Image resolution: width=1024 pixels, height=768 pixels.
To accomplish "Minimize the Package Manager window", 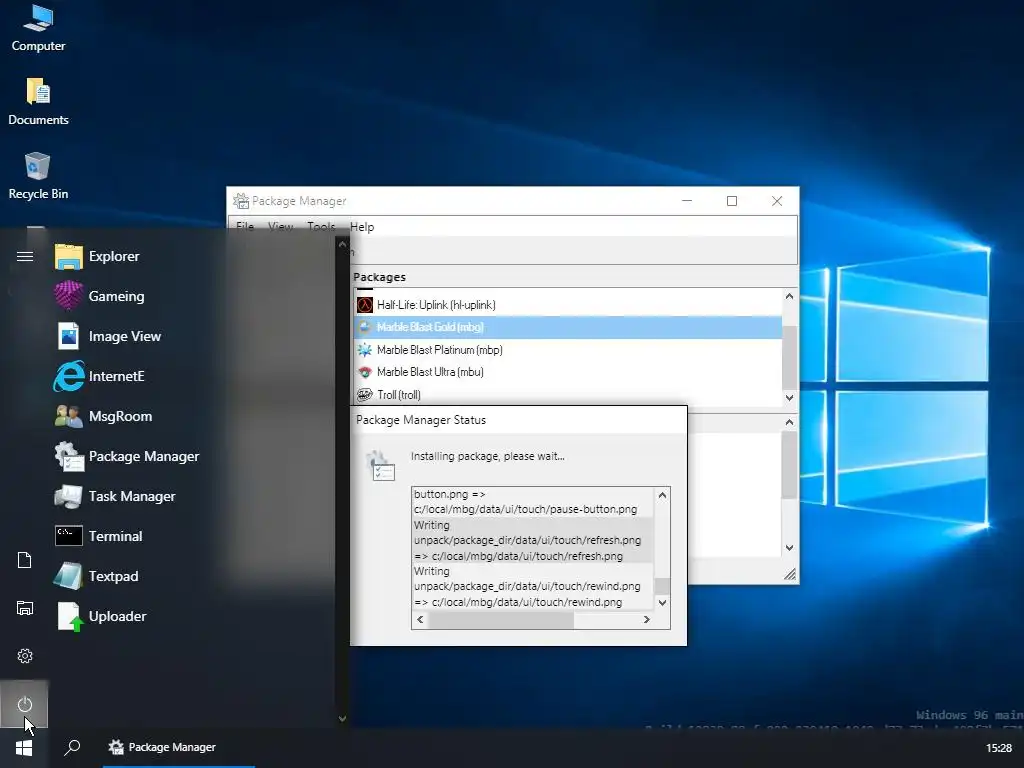I will 687,201.
